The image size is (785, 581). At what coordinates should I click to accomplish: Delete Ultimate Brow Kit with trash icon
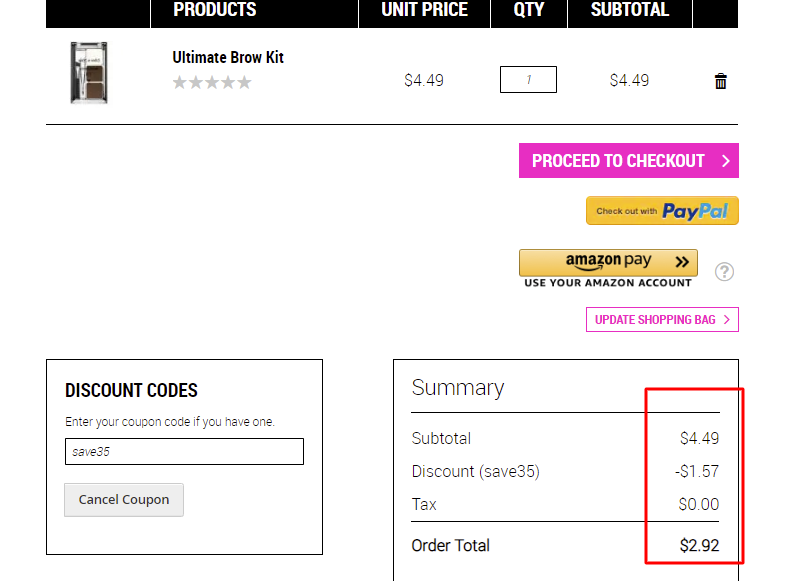coord(720,81)
